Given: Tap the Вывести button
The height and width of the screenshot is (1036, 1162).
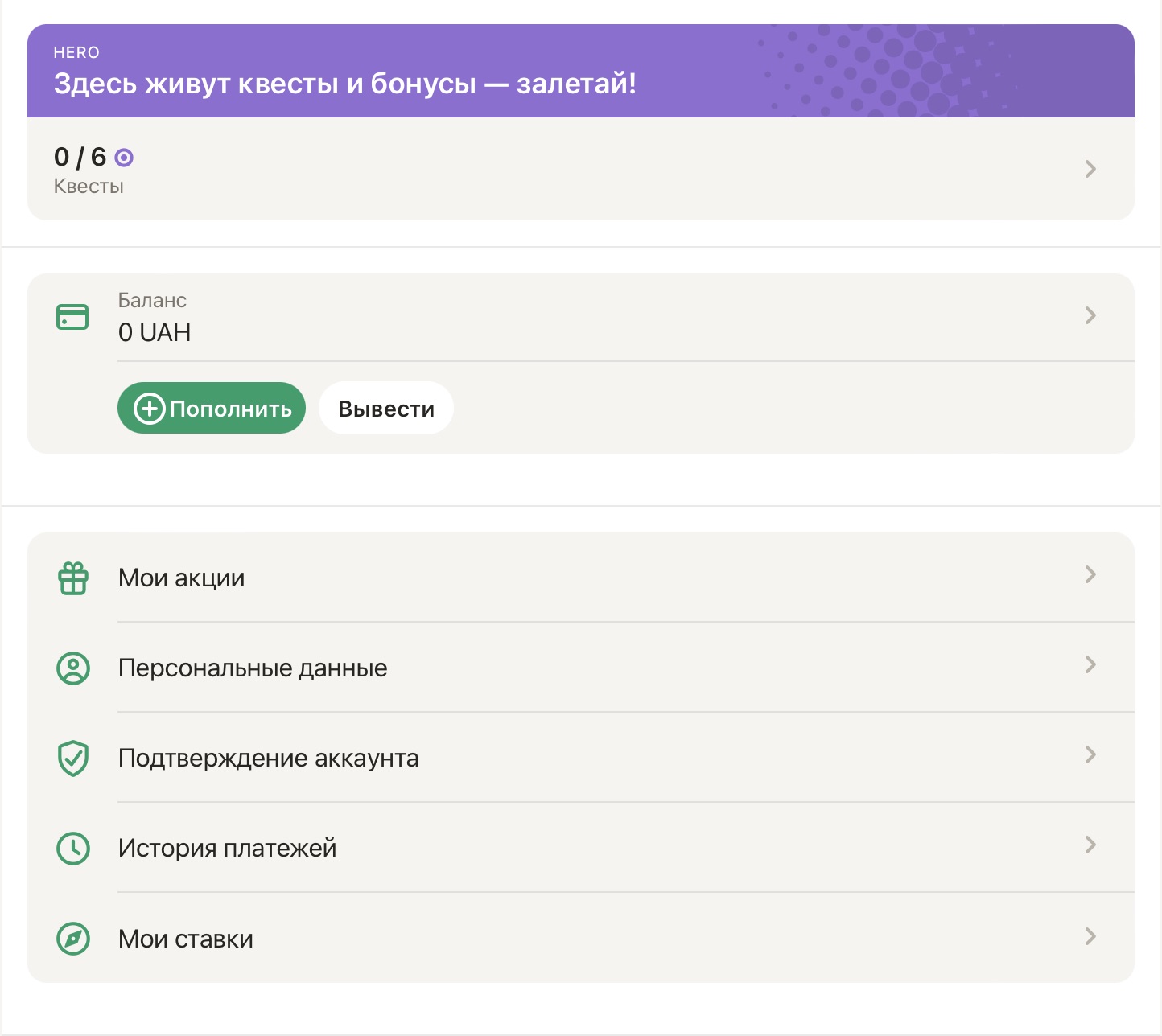Looking at the screenshot, I should (x=386, y=408).
